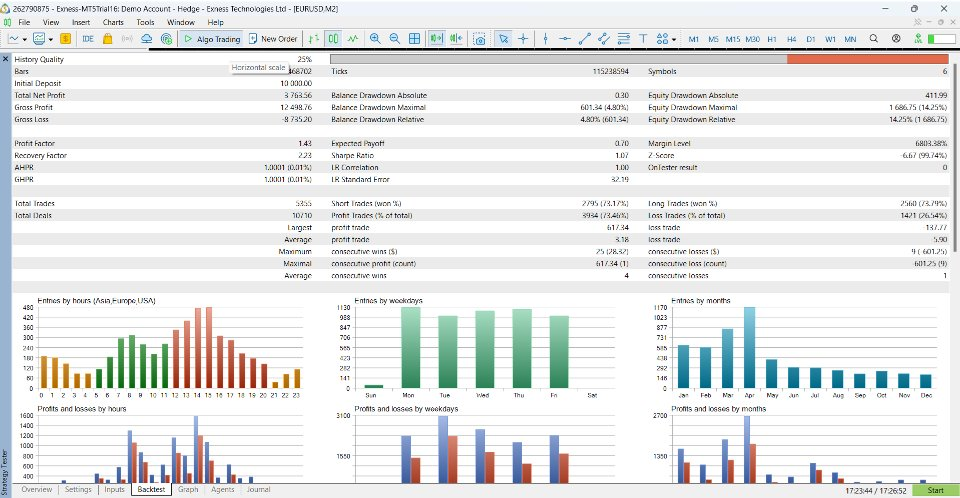This screenshot has height=498, width=960.
Task: Take a screenshot with the camera icon
Action: pos(479,39)
